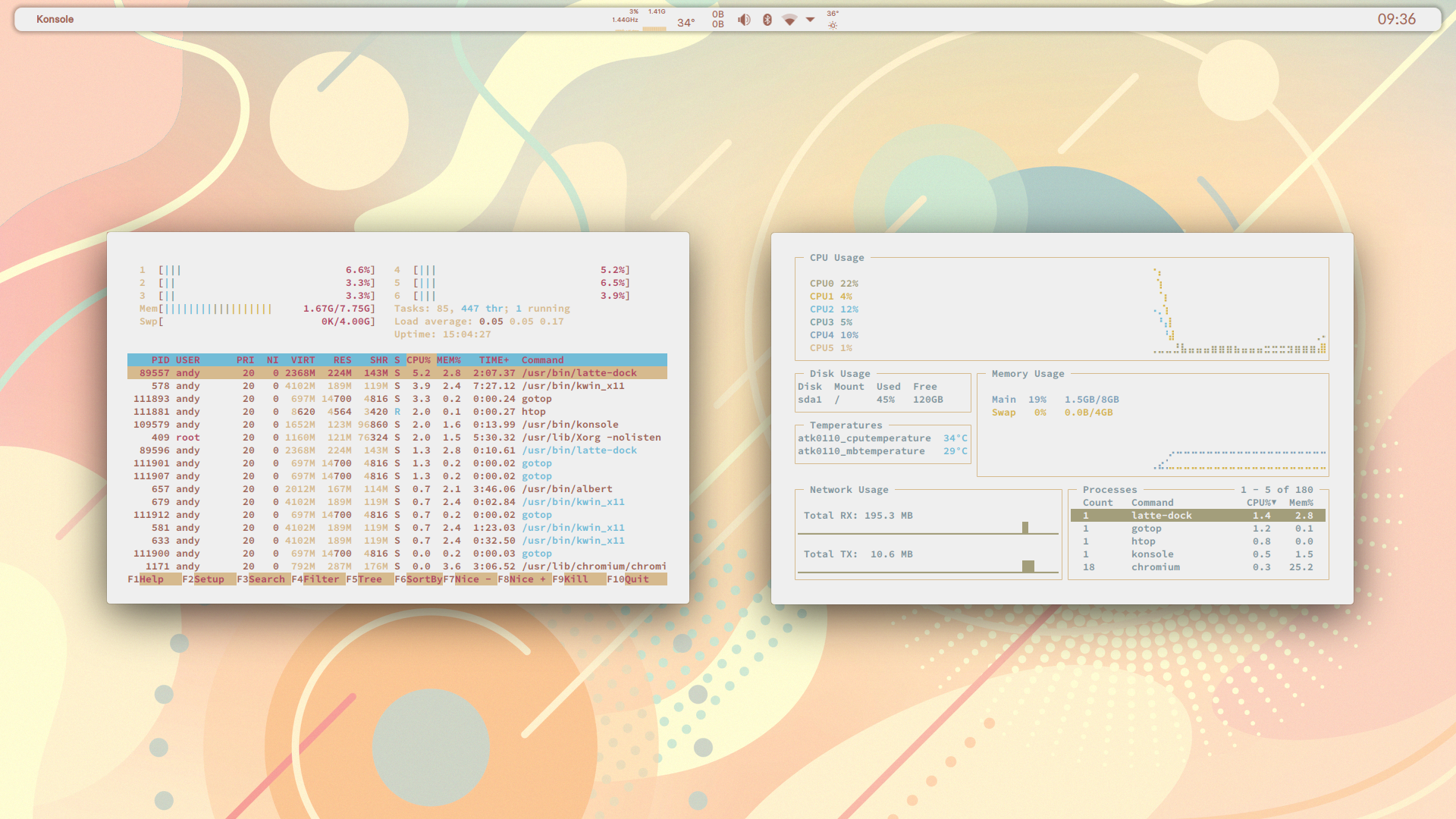Select konsole row in gotop Processes list
1456x819 pixels.
(x=1198, y=554)
